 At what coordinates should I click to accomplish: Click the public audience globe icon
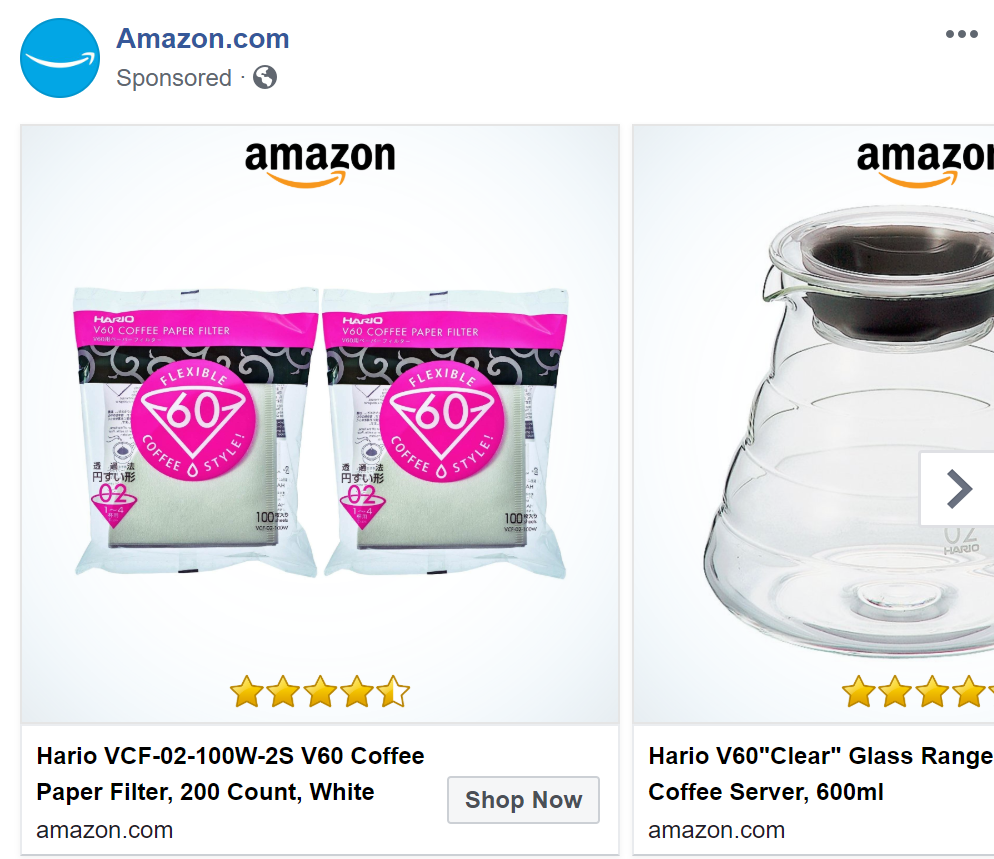[x=265, y=77]
